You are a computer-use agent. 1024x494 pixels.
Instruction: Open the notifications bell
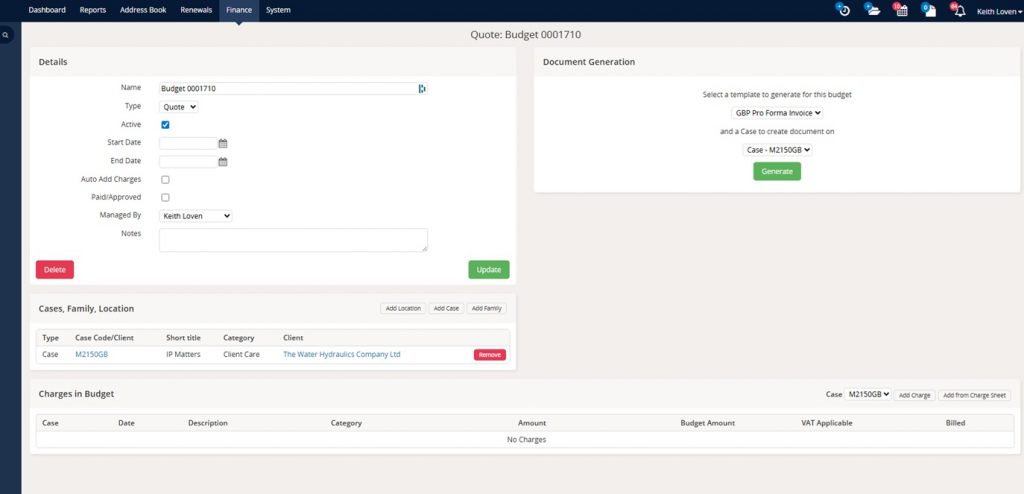958,10
